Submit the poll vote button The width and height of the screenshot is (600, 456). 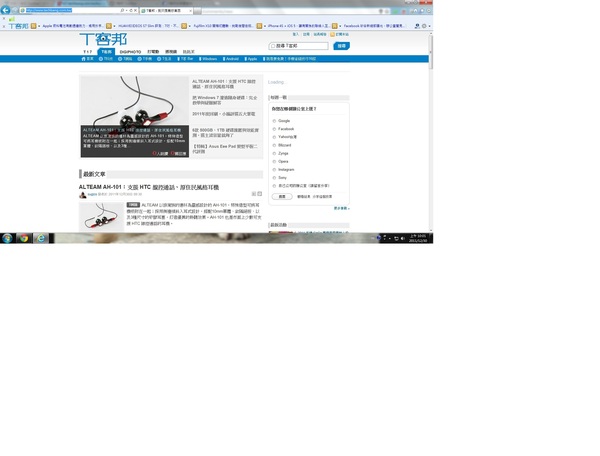[282, 197]
